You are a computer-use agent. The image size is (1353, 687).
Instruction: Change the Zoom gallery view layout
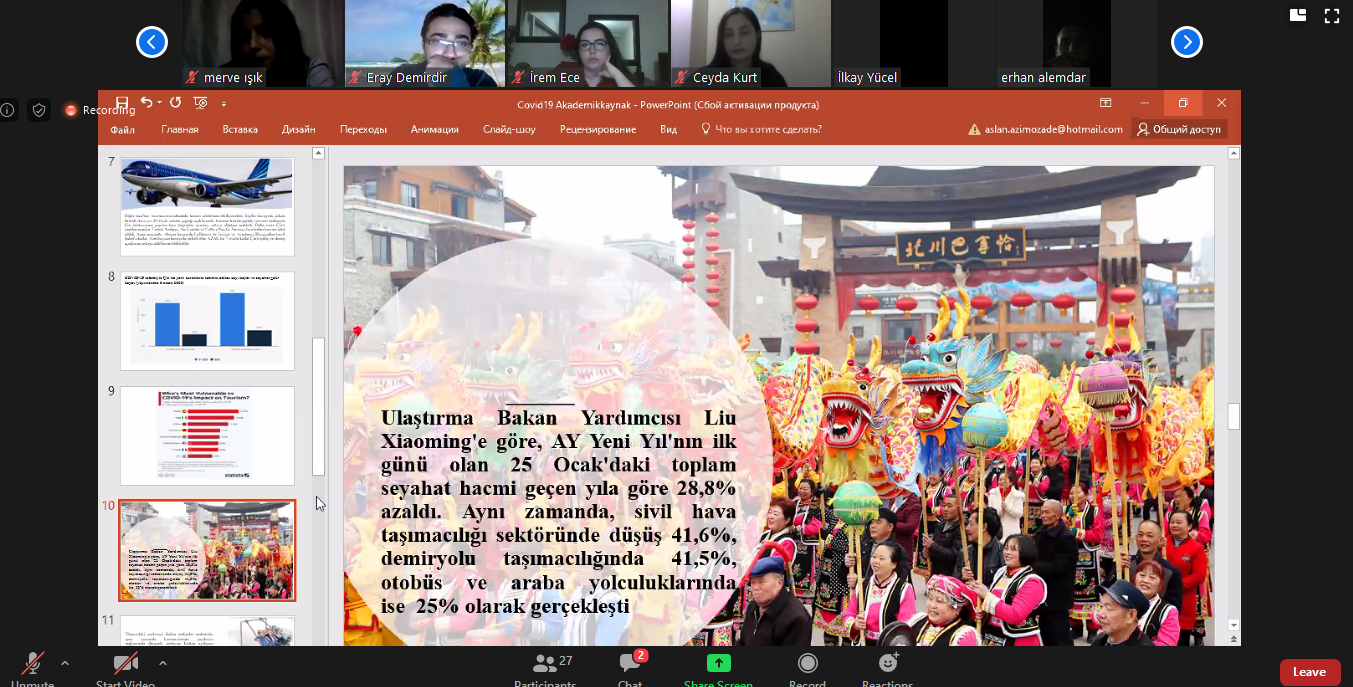[1298, 15]
